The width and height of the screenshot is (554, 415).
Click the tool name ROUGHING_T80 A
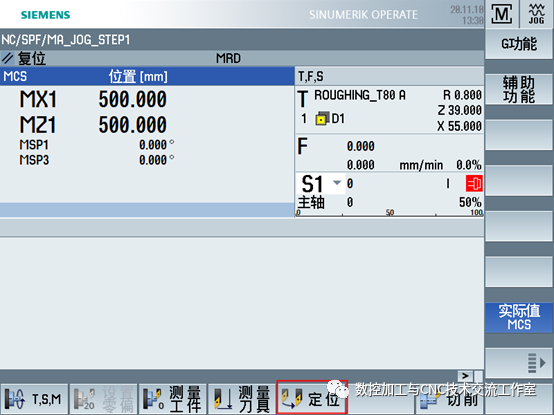click(360, 95)
